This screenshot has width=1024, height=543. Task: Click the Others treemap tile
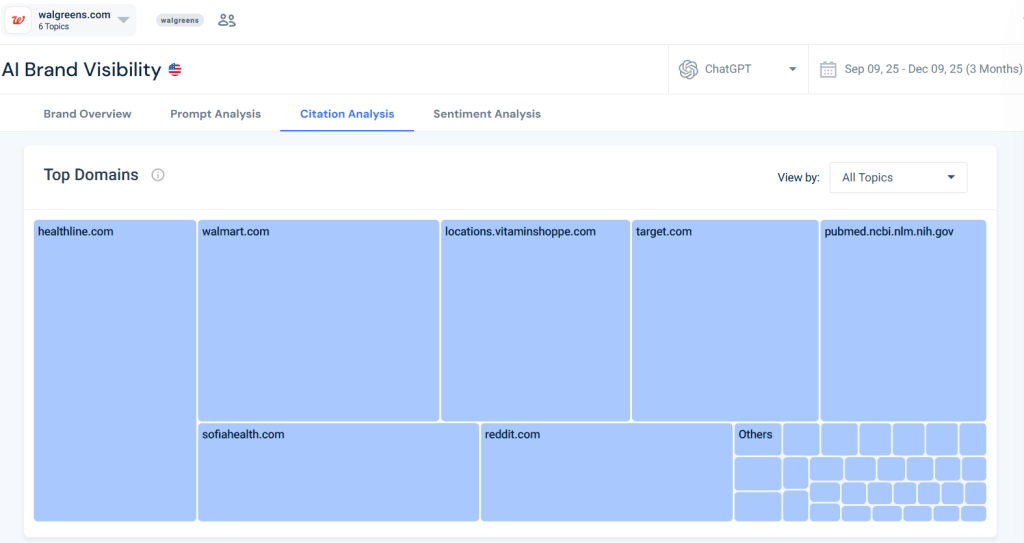click(757, 439)
